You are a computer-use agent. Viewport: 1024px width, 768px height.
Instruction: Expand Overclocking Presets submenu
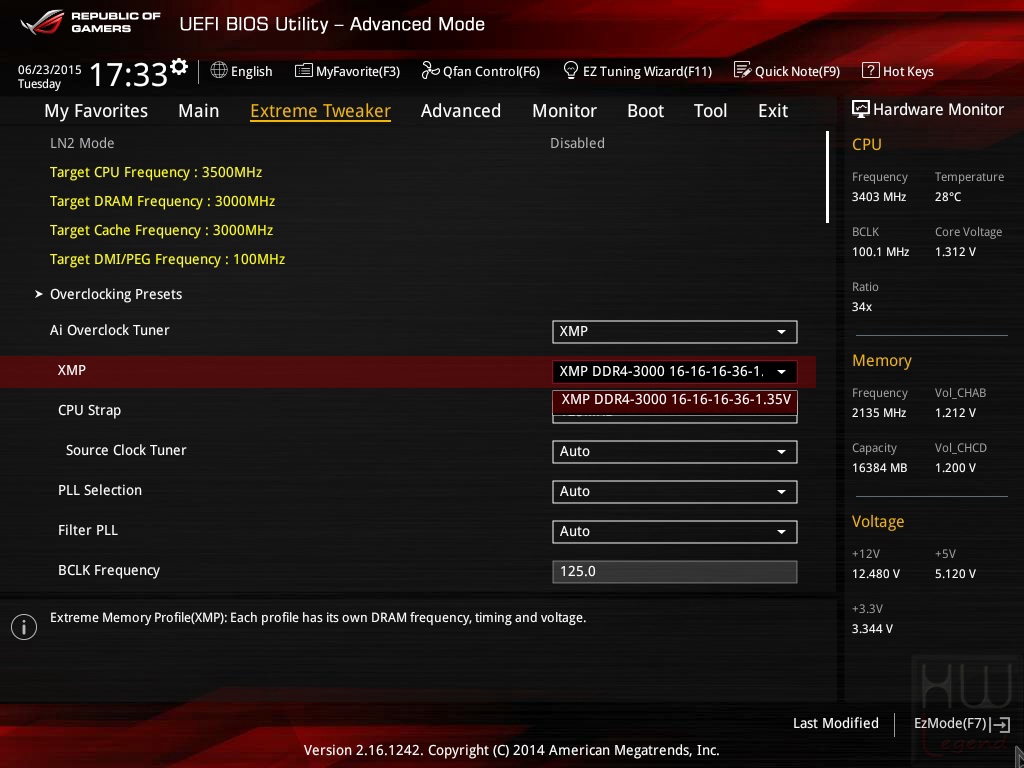click(116, 294)
